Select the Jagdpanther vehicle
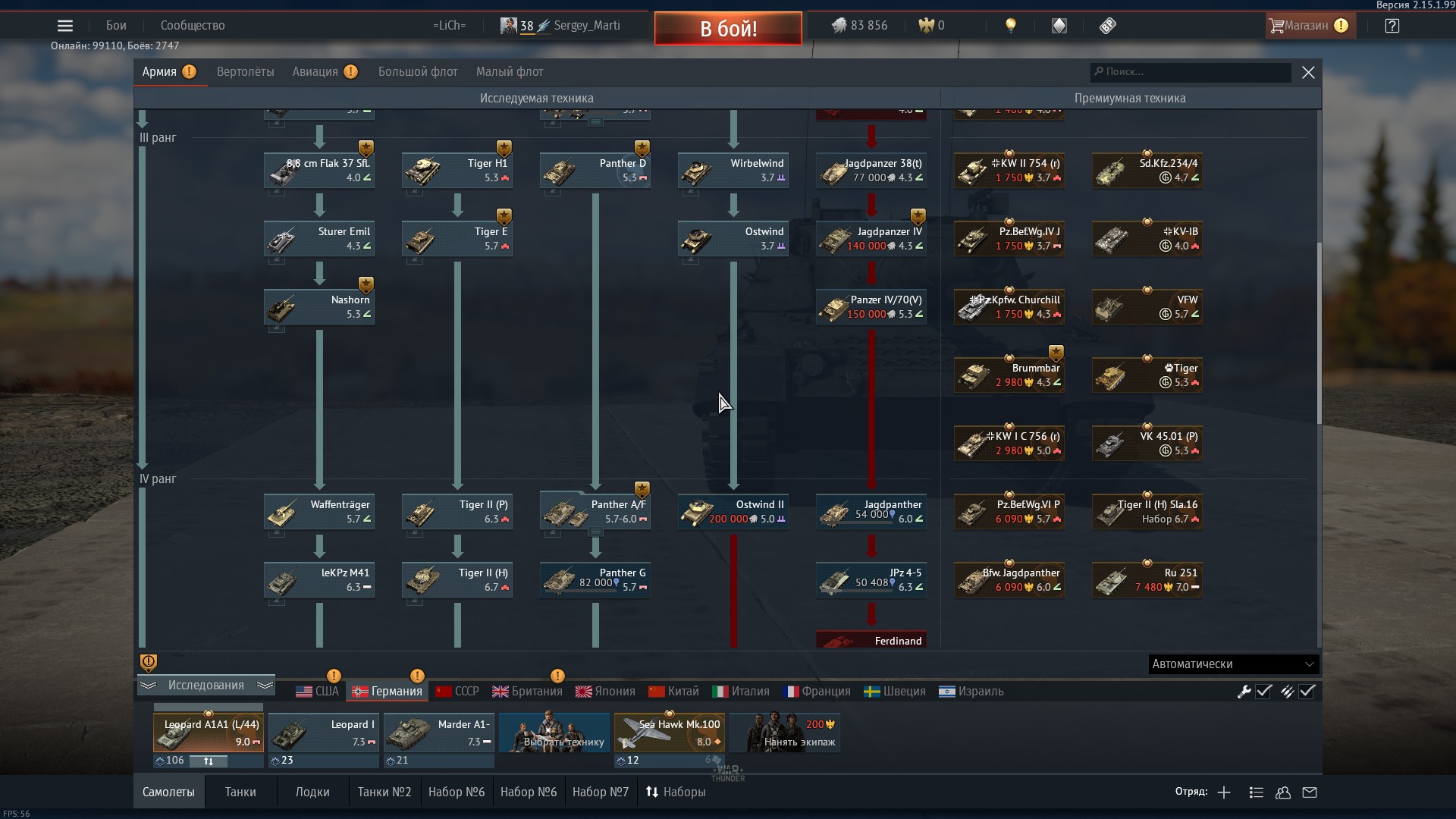 click(871, 512)
